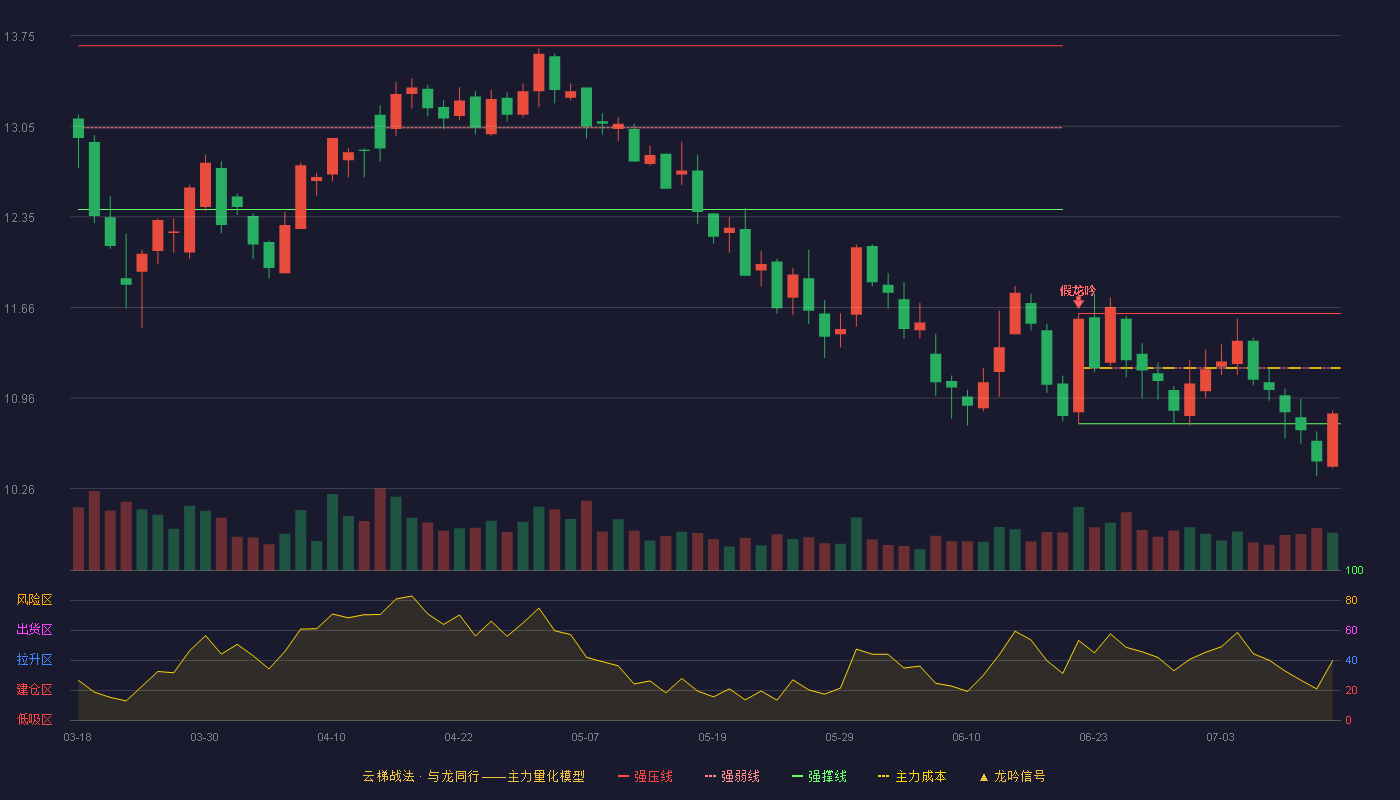The height and width of the screenshot is (800, 1400).
Task: Click the 假龙吟 red arrow marker
Action: [x=1078, y=302]
